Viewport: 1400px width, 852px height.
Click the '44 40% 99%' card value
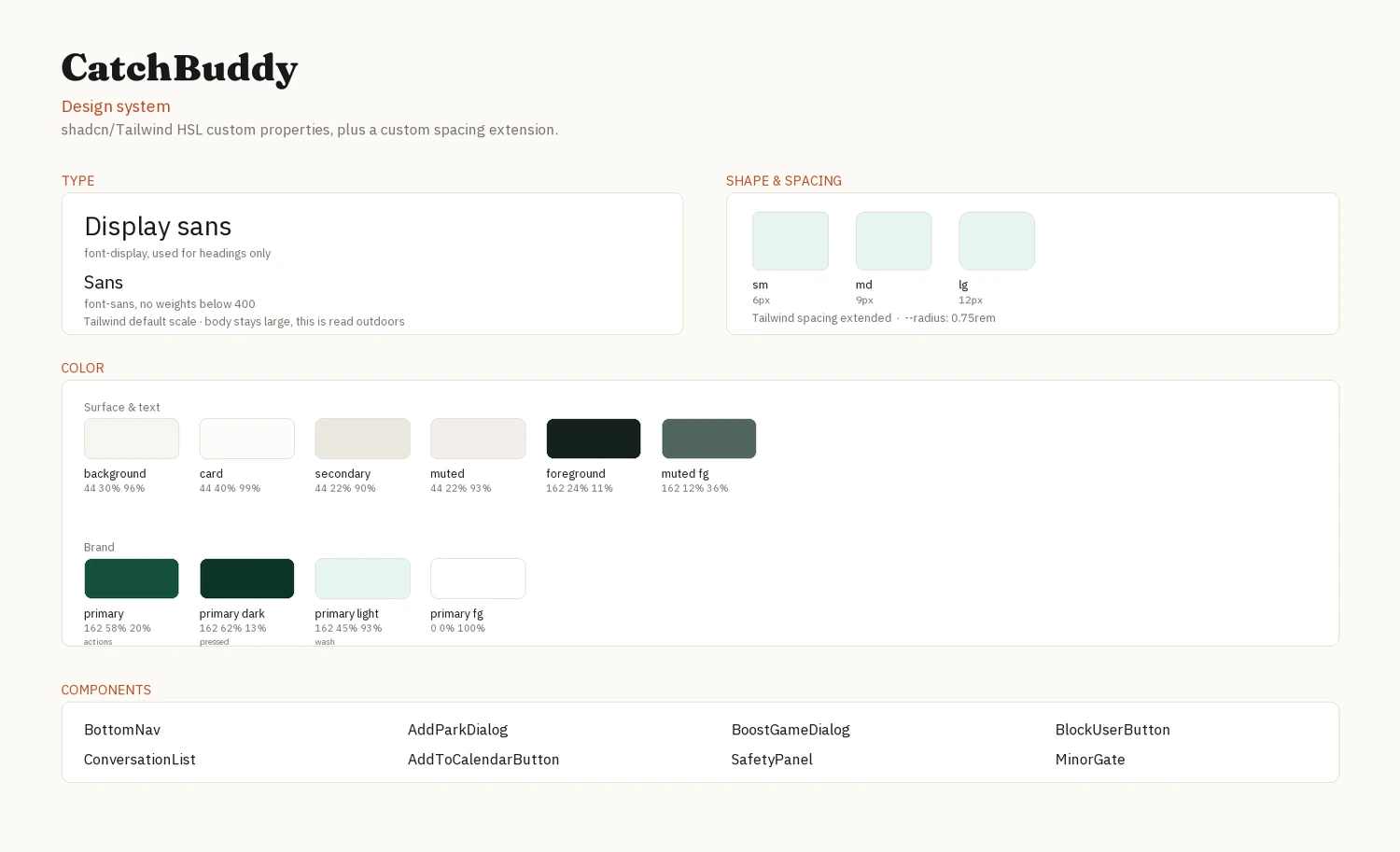click(231, 488)
